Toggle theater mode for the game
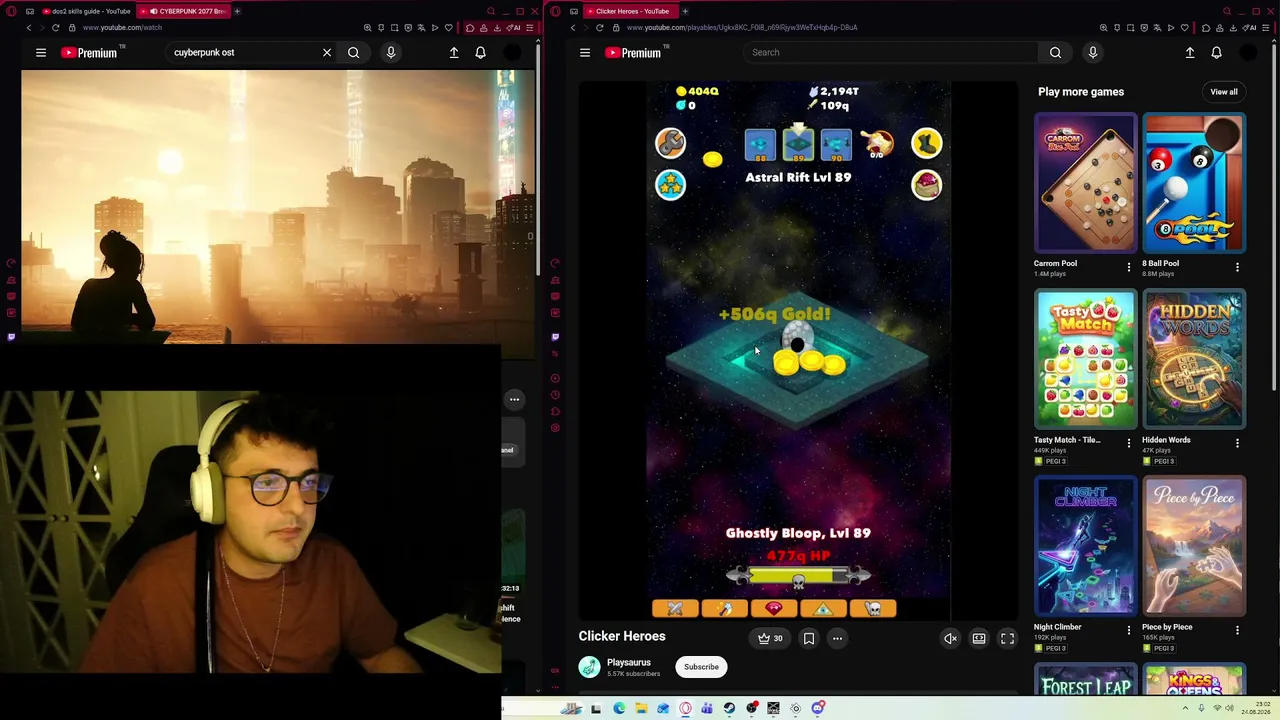The image size is (1280, 720). click(979, 638)
